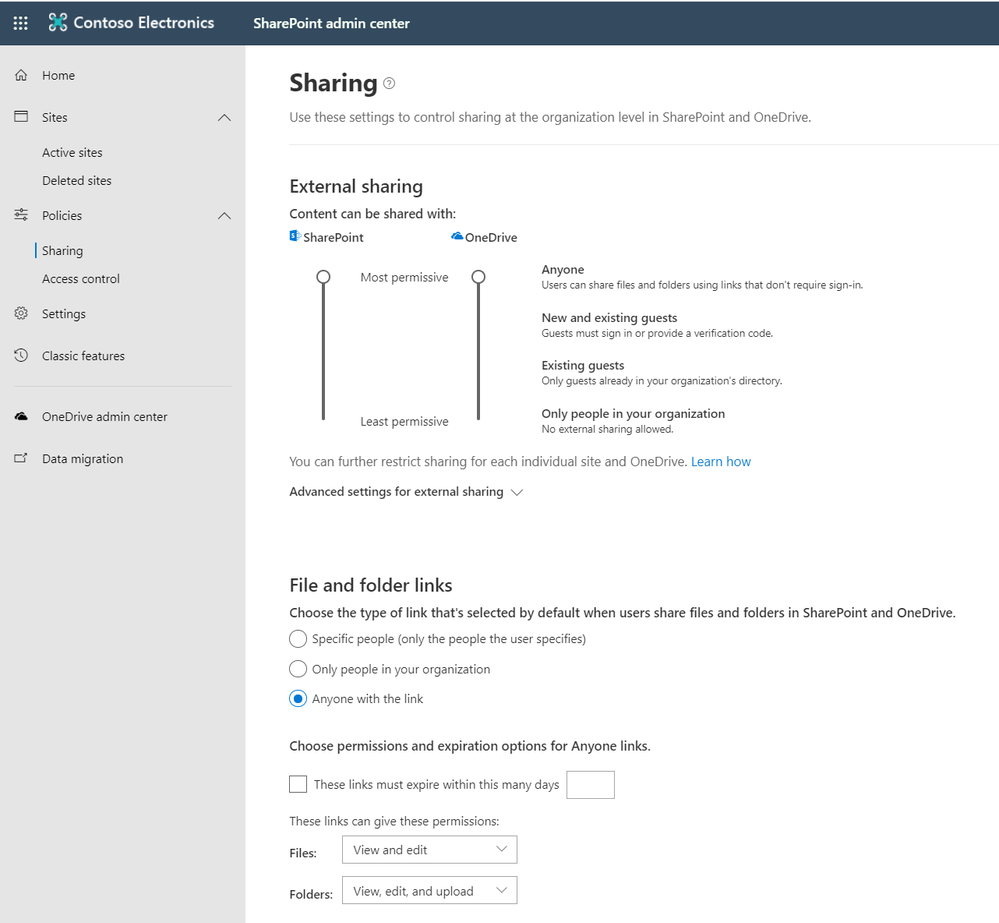
Task: Click the Settings gear icon in sidebar
Action: 21,313
